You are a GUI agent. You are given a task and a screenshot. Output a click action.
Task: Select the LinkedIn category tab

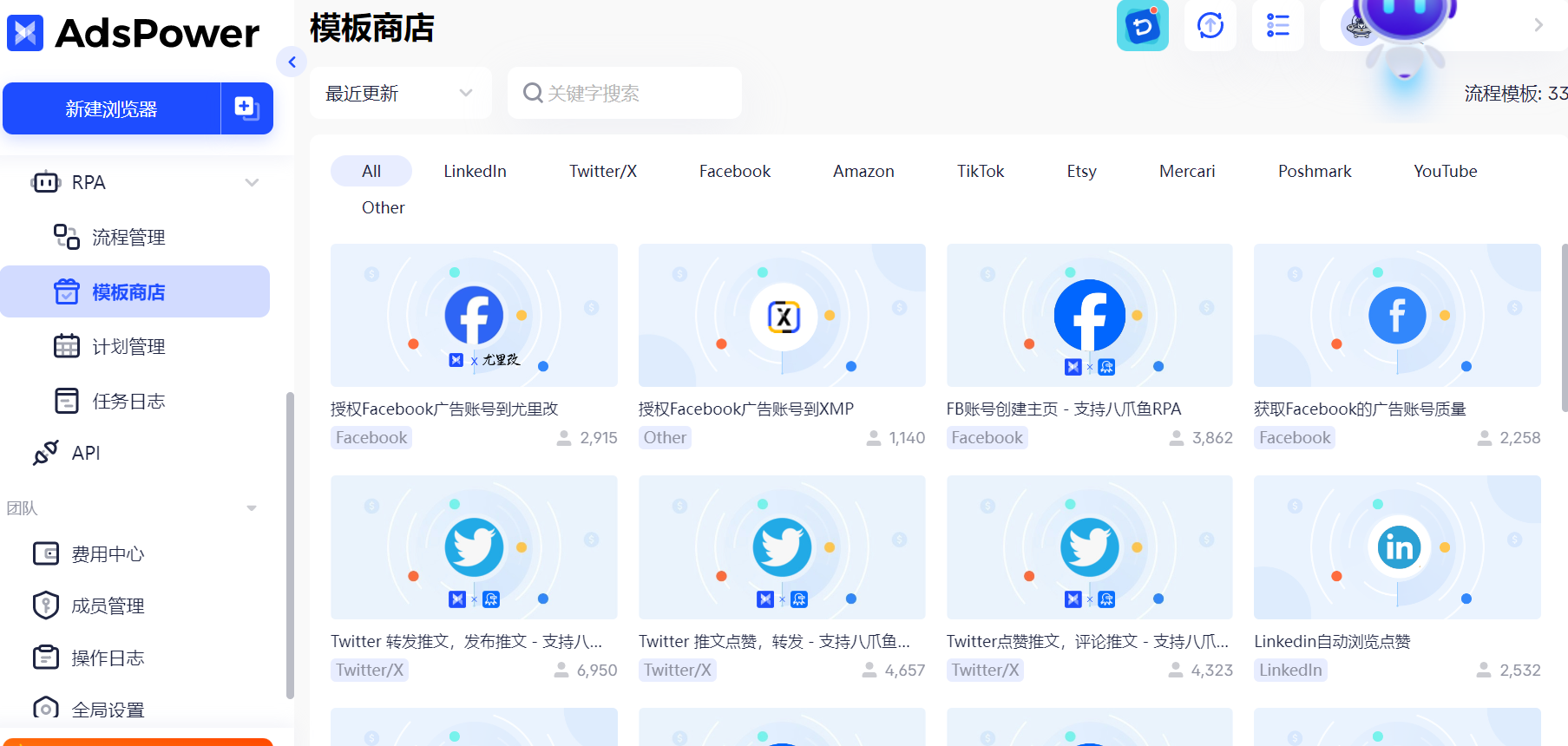tap(475, 171)
